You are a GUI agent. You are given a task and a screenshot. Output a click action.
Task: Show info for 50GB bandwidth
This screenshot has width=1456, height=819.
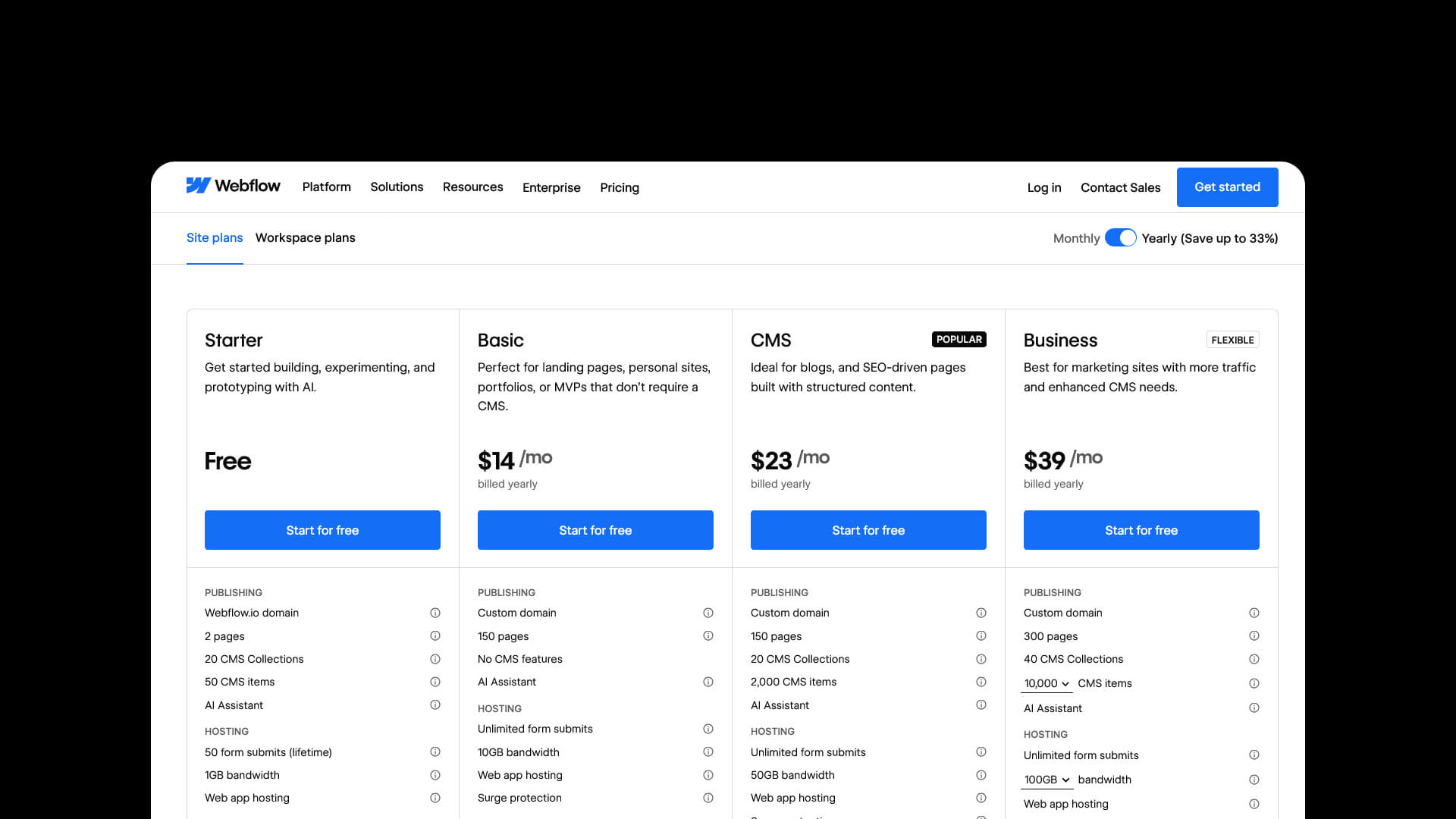click(981, 775)
